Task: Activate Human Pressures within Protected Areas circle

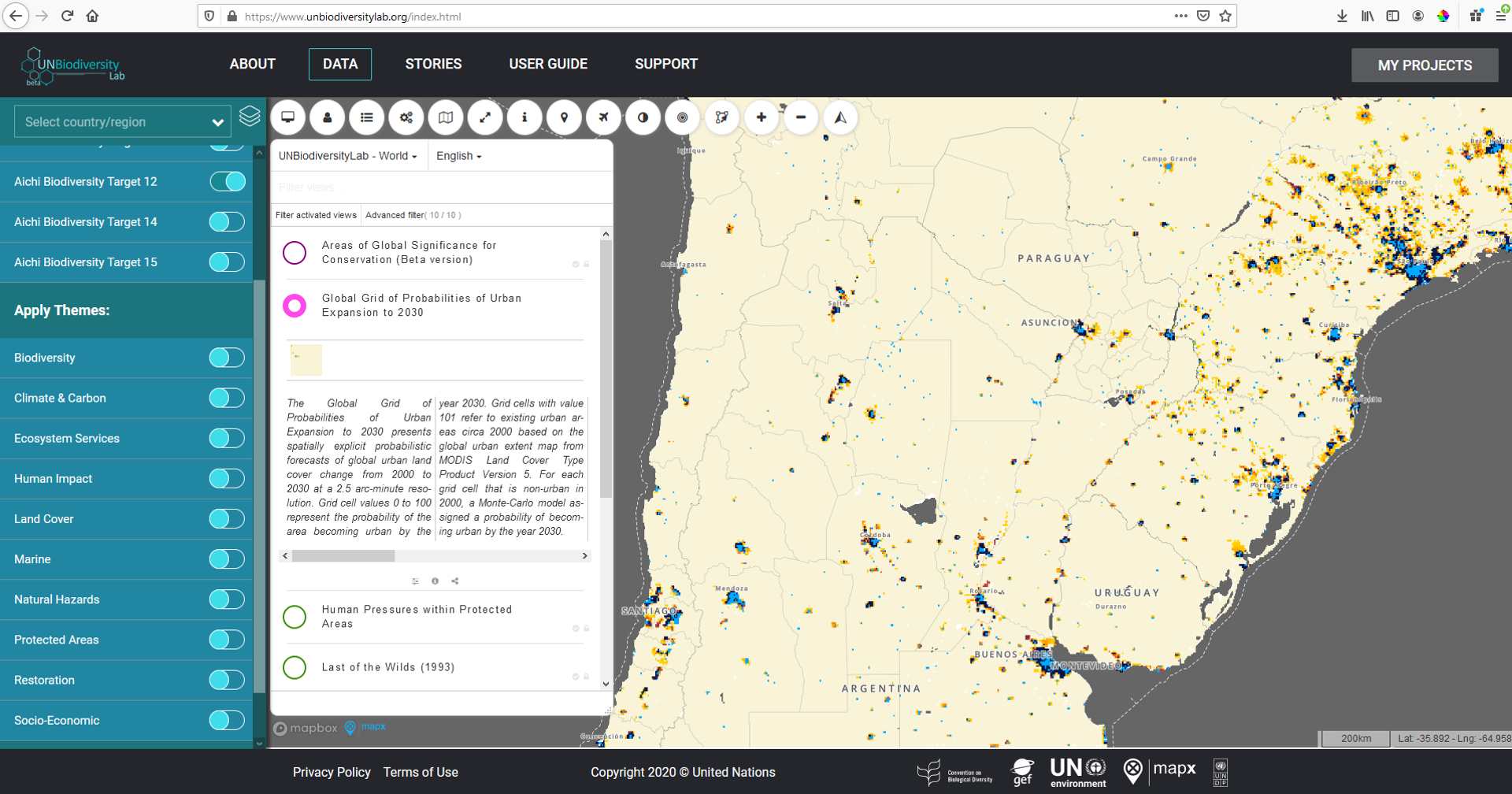Action: pos(295,617)
